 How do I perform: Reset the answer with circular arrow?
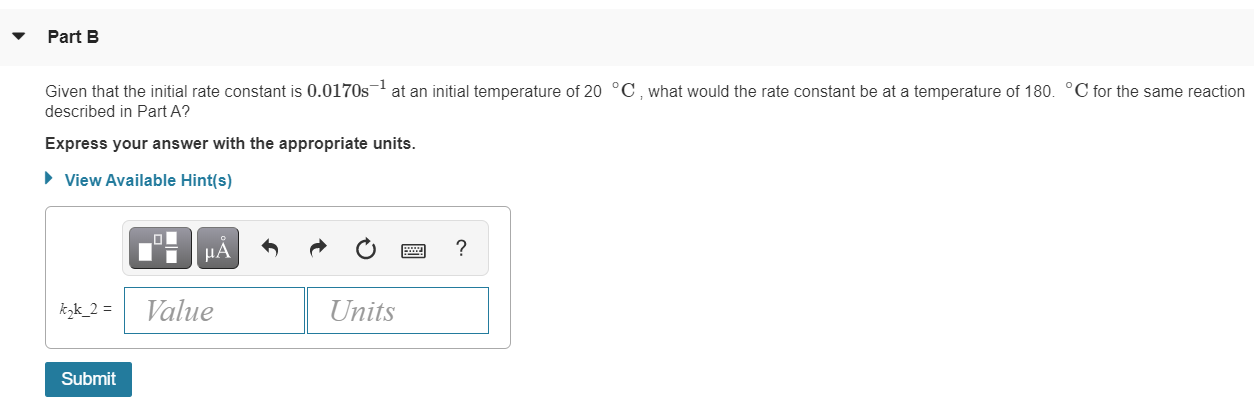[x=366, y=248]
